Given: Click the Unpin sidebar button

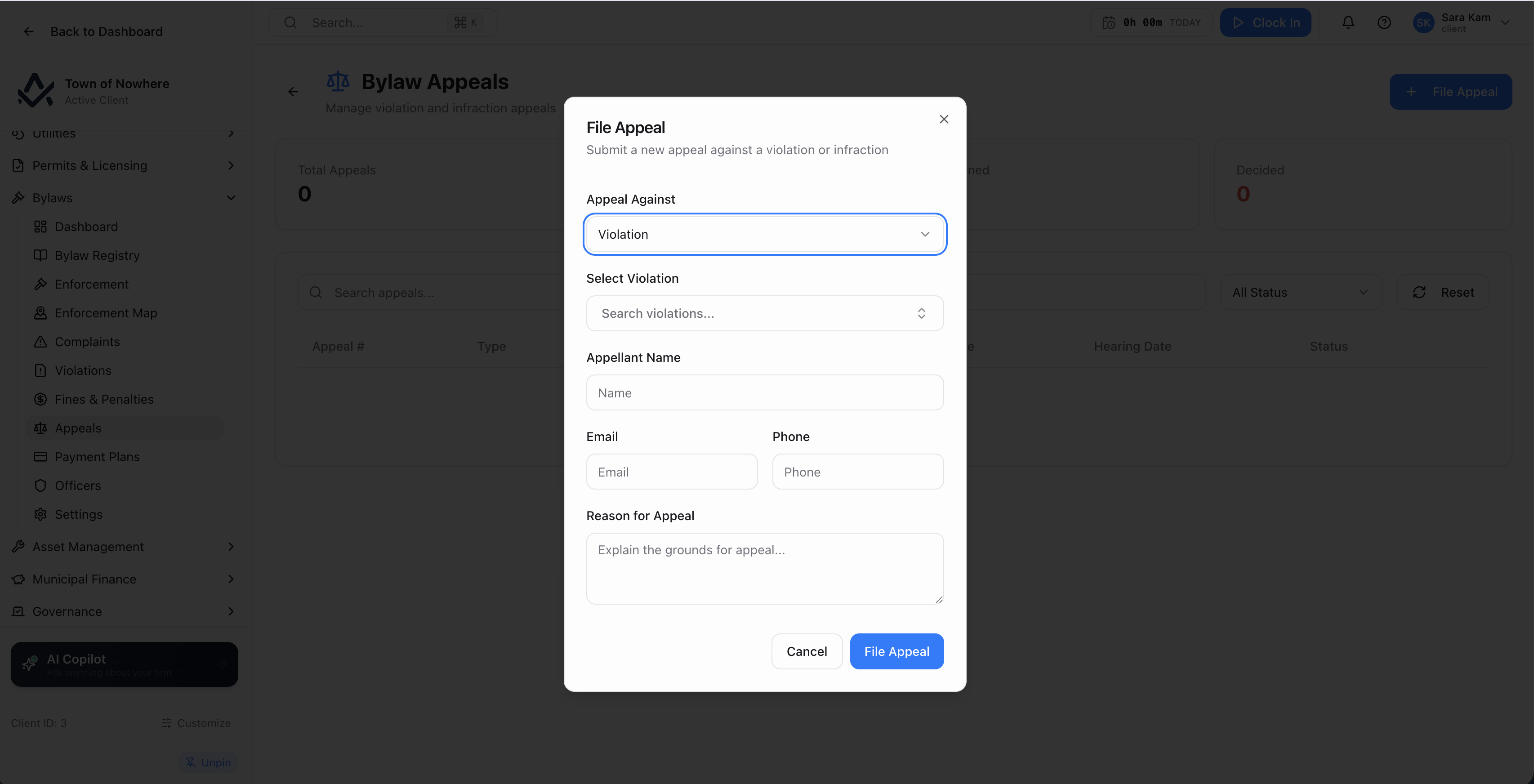Looking at the screenshot, I should (x=209, y=762).
